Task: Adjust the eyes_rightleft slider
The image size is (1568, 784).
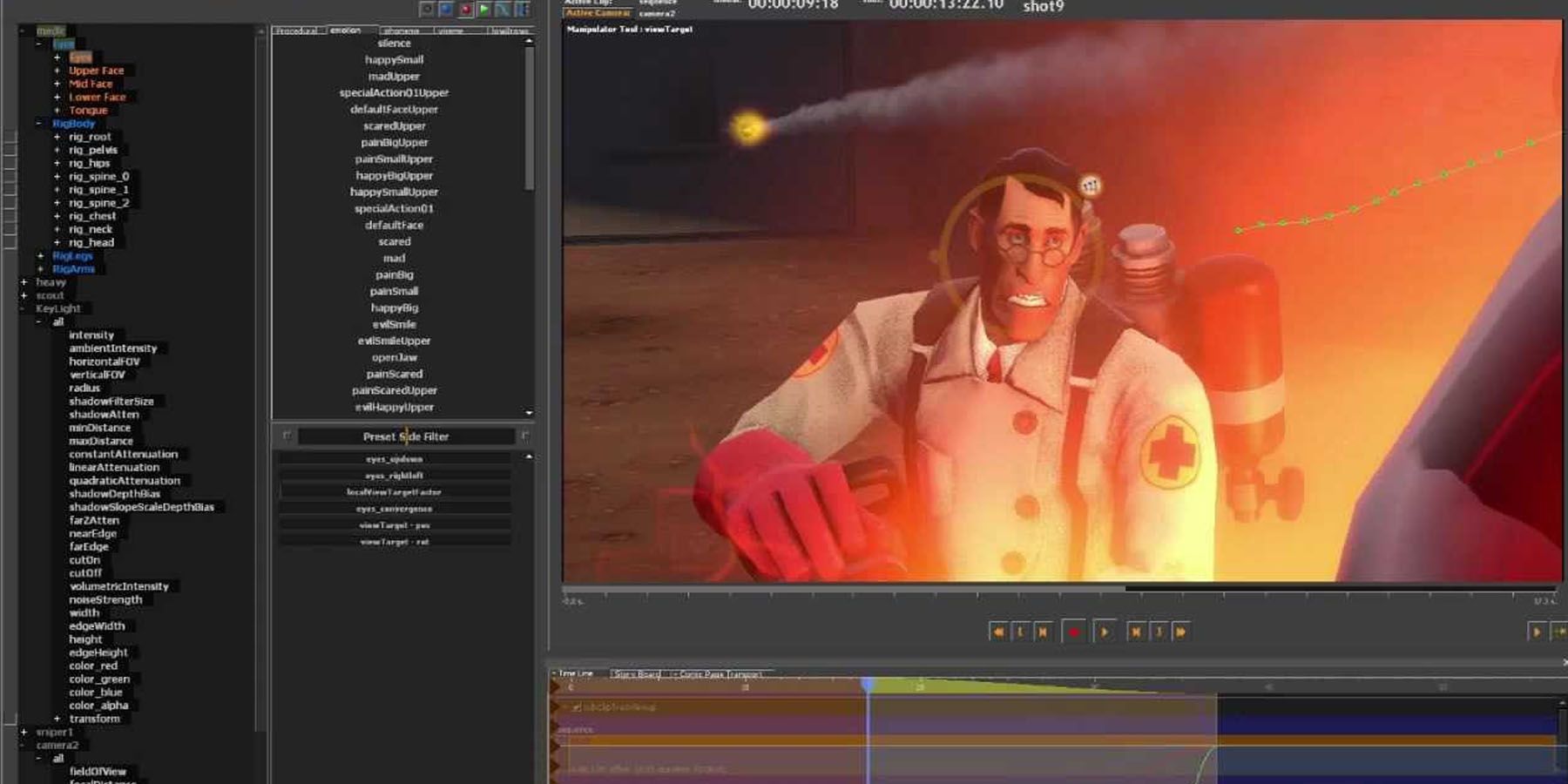Action: click(x=395, y=476)
